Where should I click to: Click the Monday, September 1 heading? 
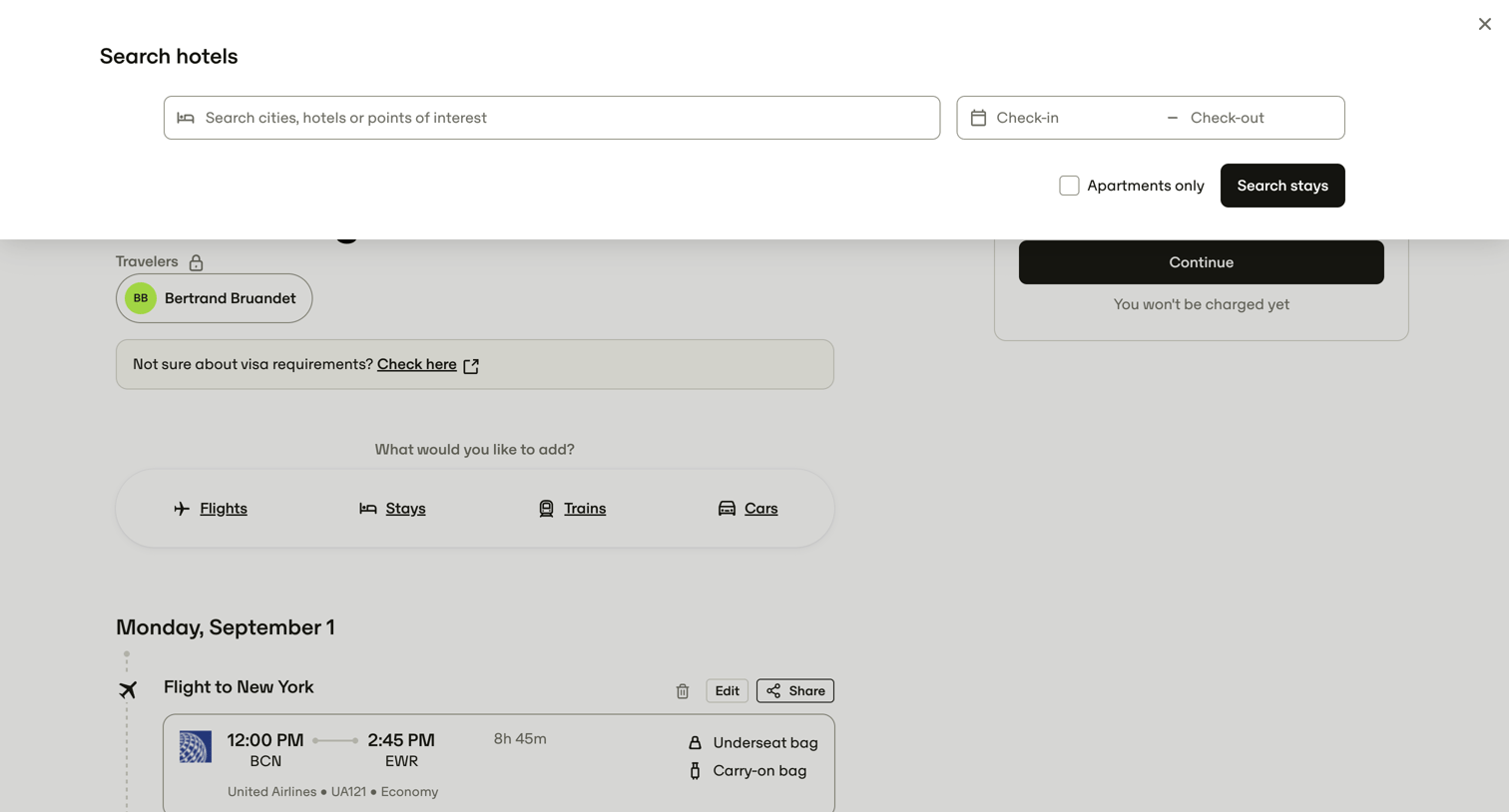pos(226,627)
